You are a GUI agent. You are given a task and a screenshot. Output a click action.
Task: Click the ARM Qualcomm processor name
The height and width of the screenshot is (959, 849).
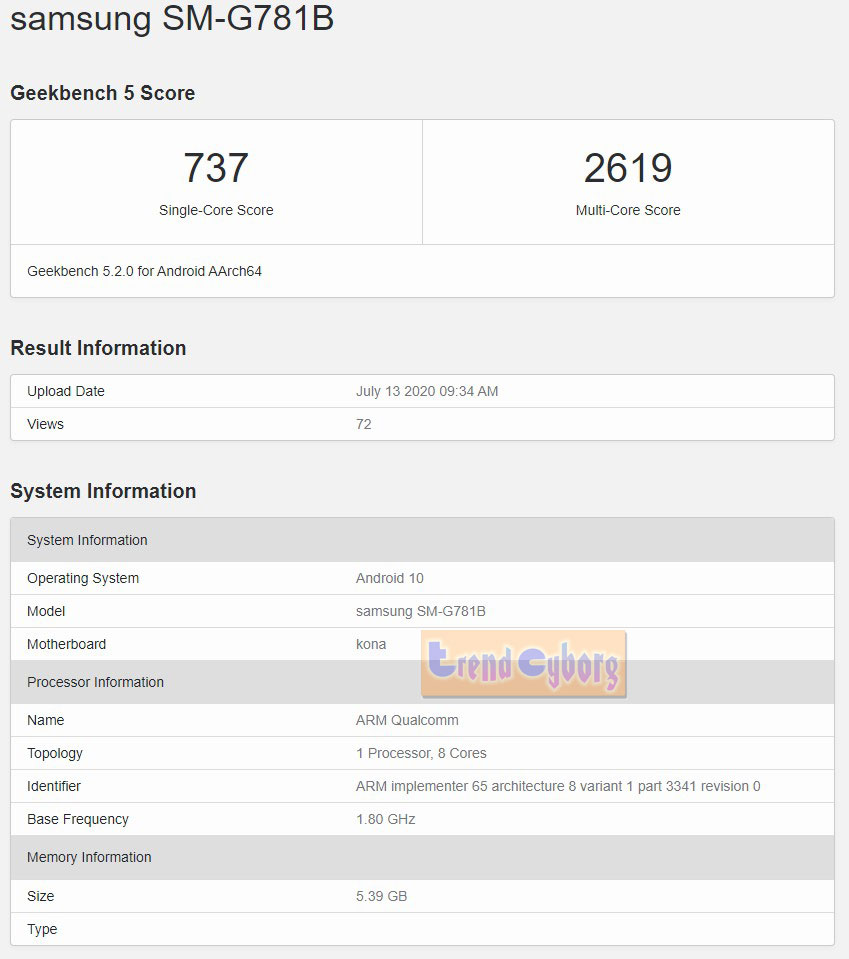point(407,720)
